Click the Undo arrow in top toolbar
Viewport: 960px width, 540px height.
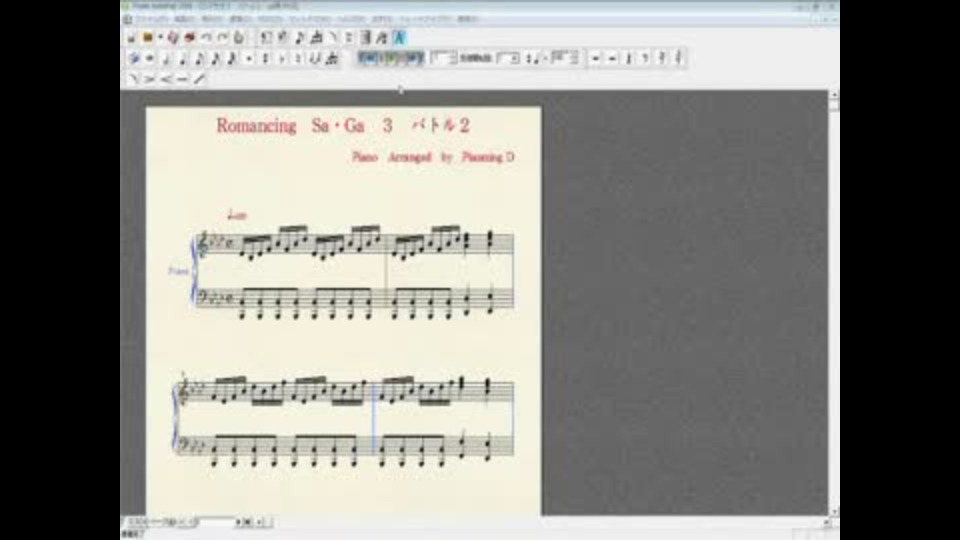coord(206,38)
